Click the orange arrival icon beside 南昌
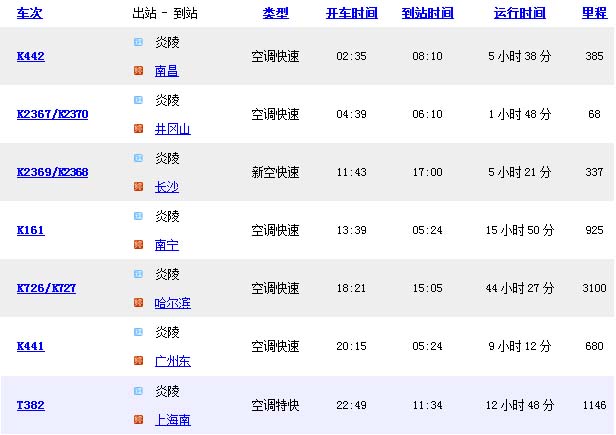The height and width of the screenshot is (435, 616). pos(138,71)
